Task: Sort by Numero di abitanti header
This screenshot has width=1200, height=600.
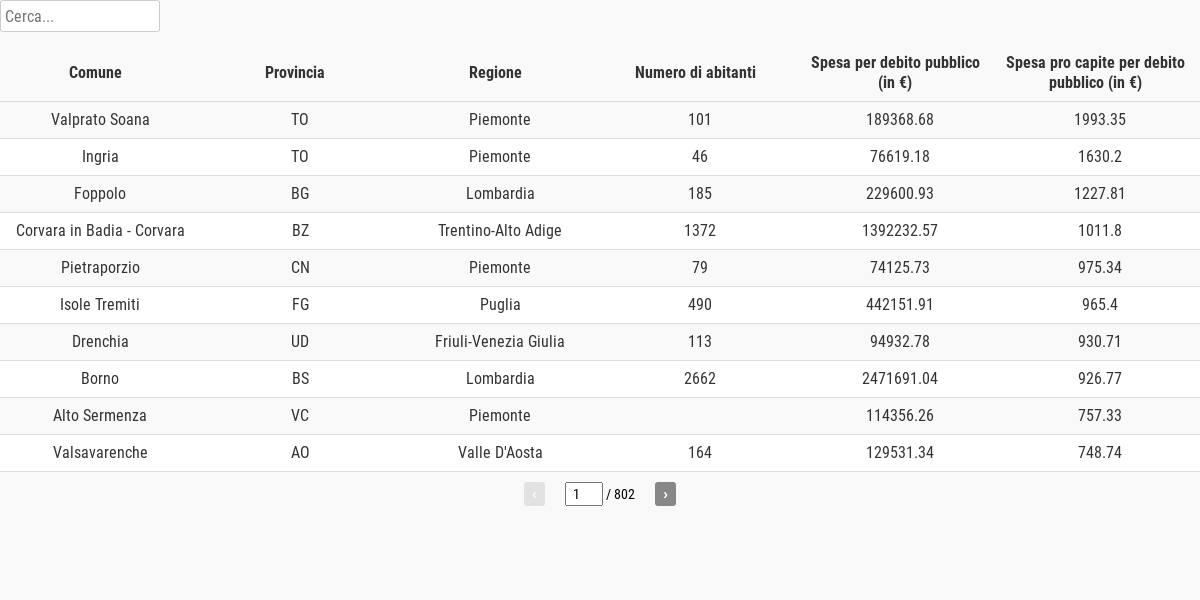Action: 695,72
